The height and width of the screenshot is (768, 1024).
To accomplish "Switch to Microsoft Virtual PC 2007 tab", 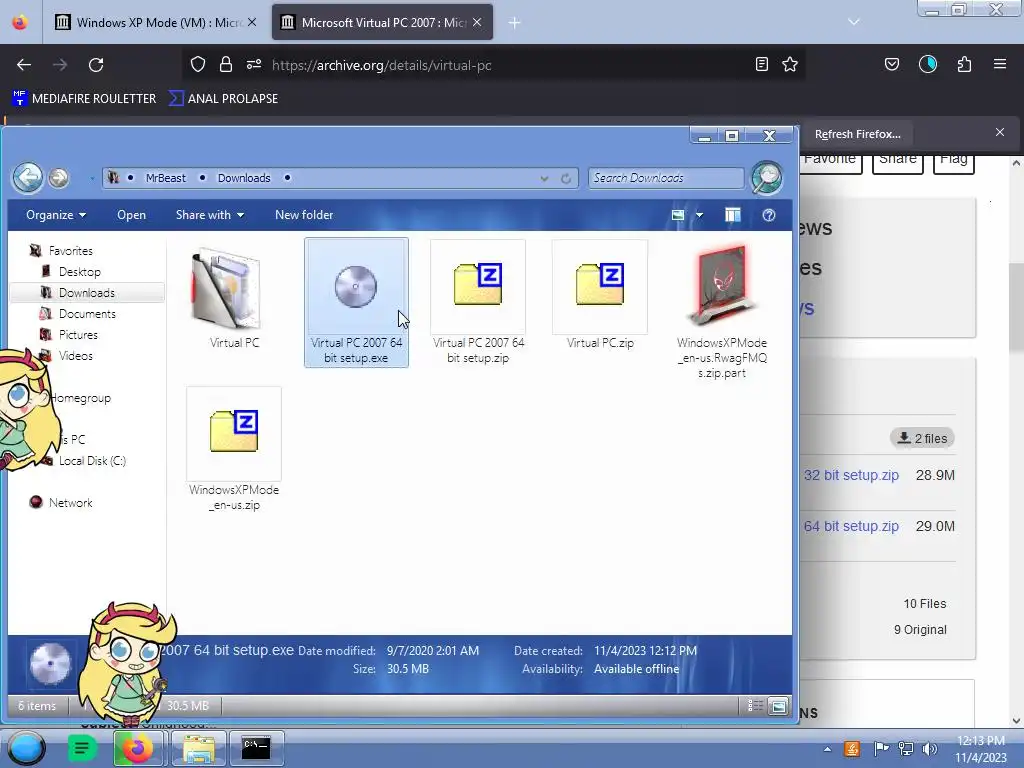I will tap(383, 23).
